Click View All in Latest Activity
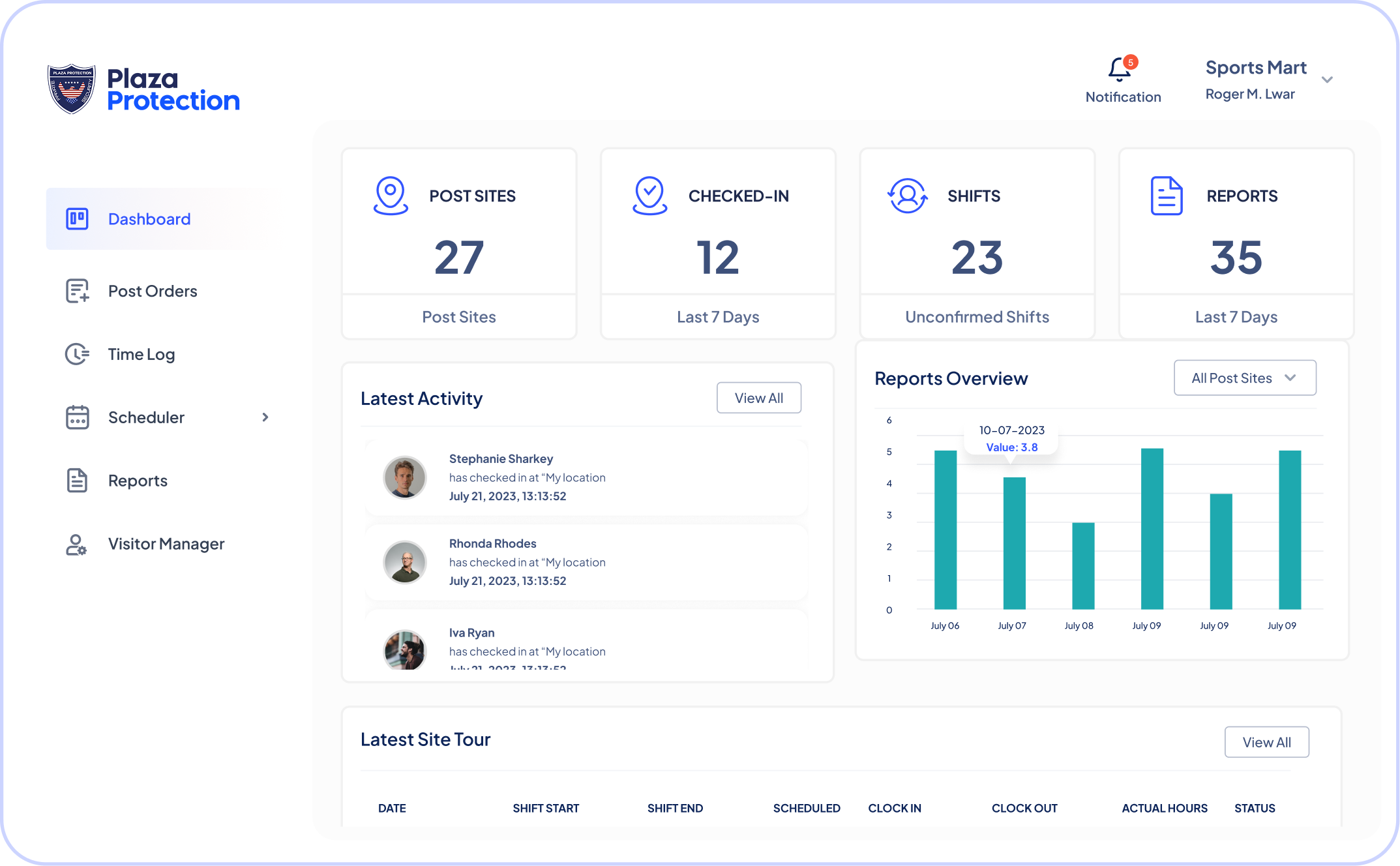The height and width of the screenshot is (866, 1400). 758,398
